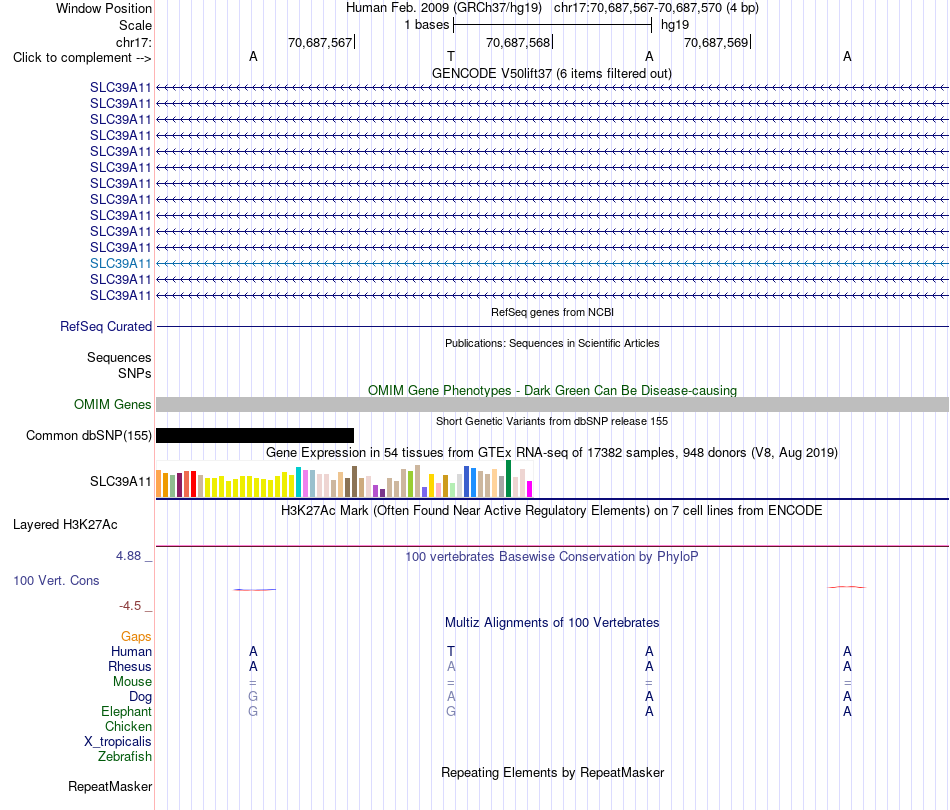Click position label 70,687,567
The width and height of the screenshot is (950, 810).
tap(320, 42)
